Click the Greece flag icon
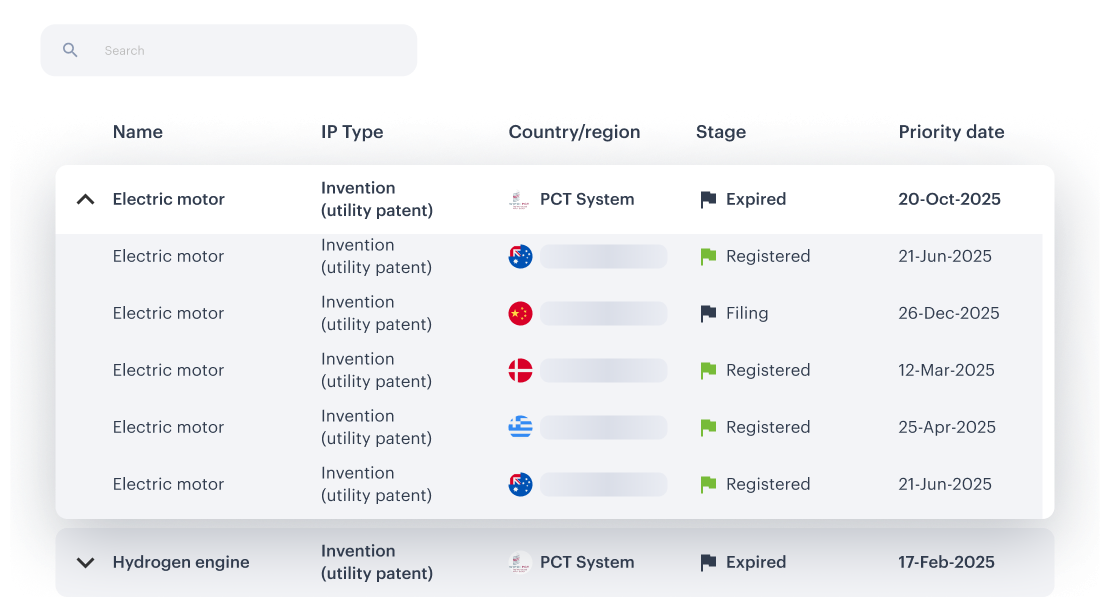Image resolution: width=1110 pixels, height=608 pixels. [x=520, y=428]
